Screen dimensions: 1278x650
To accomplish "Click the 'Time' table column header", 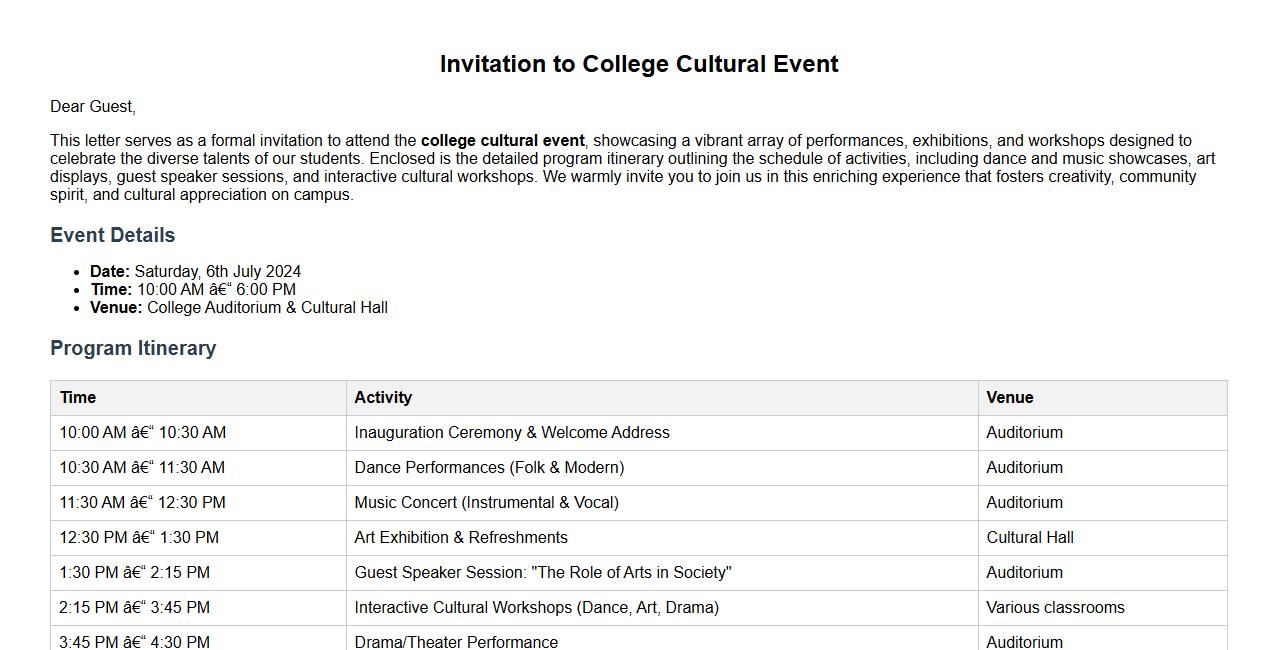I will coord(78,398).
